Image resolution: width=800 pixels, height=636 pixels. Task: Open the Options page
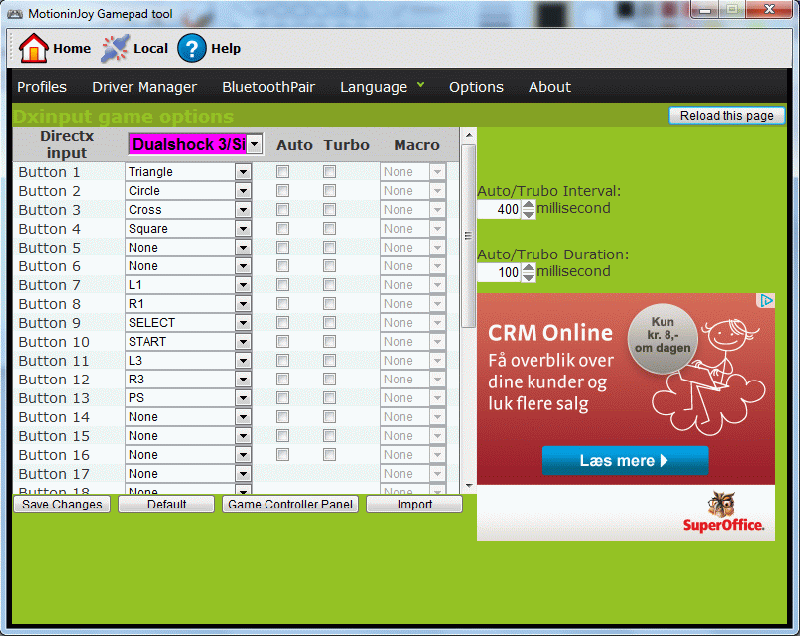pos(476,87)
